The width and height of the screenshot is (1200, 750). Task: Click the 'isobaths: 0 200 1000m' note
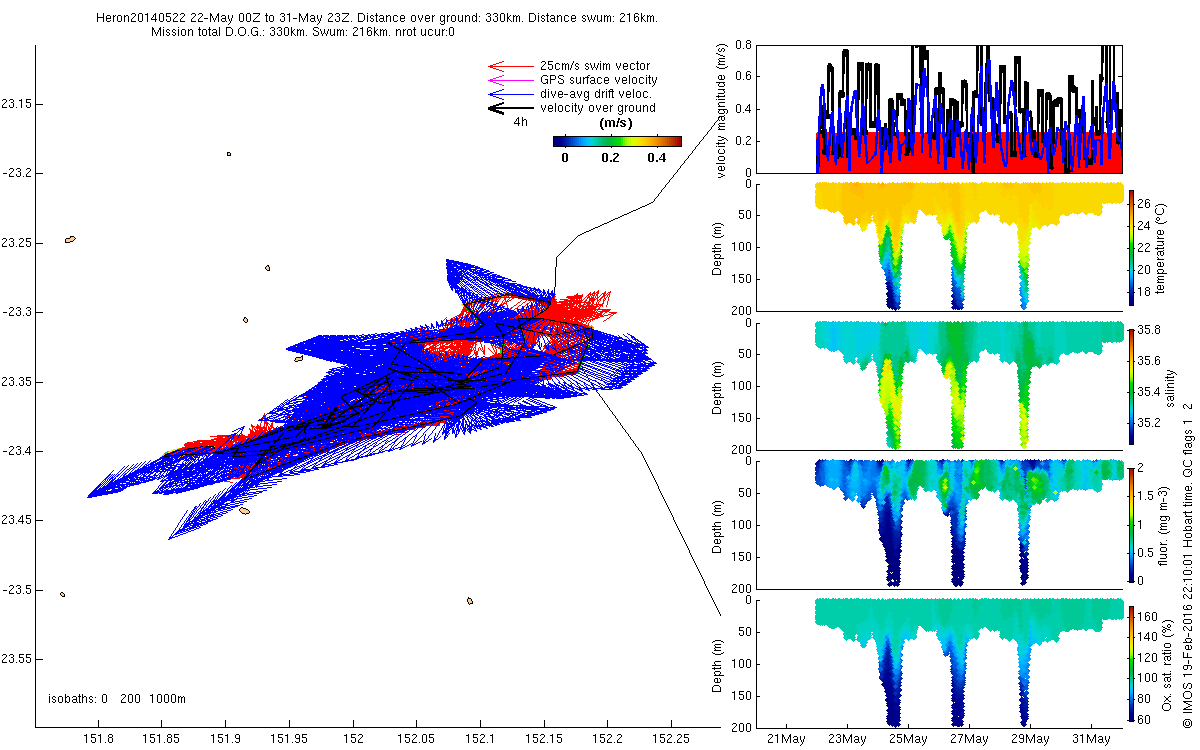click(117, 698)
